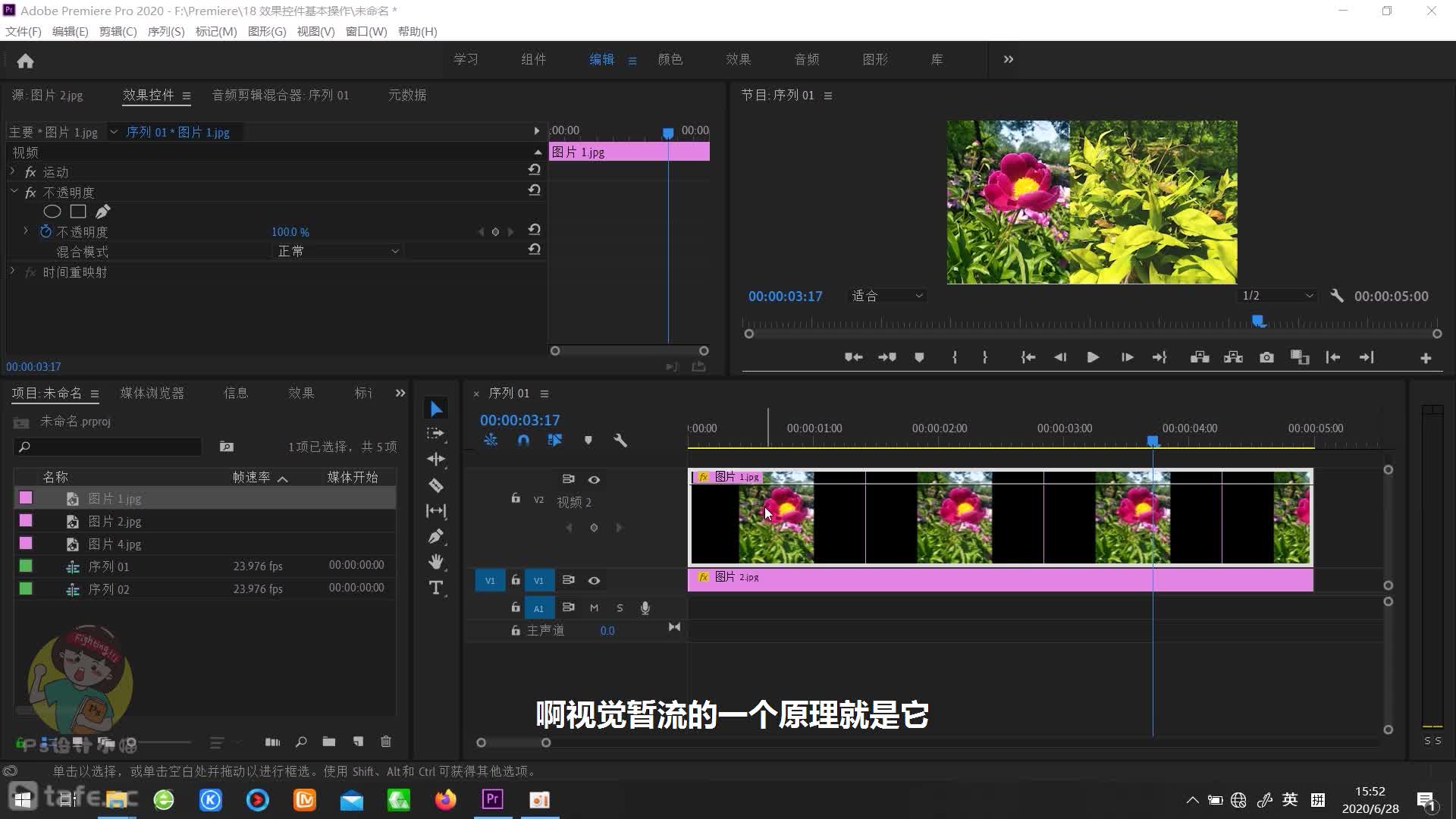This screenshot has height=819, width=1456.
Task: Sort by frame rate column header
Action: 252,477
